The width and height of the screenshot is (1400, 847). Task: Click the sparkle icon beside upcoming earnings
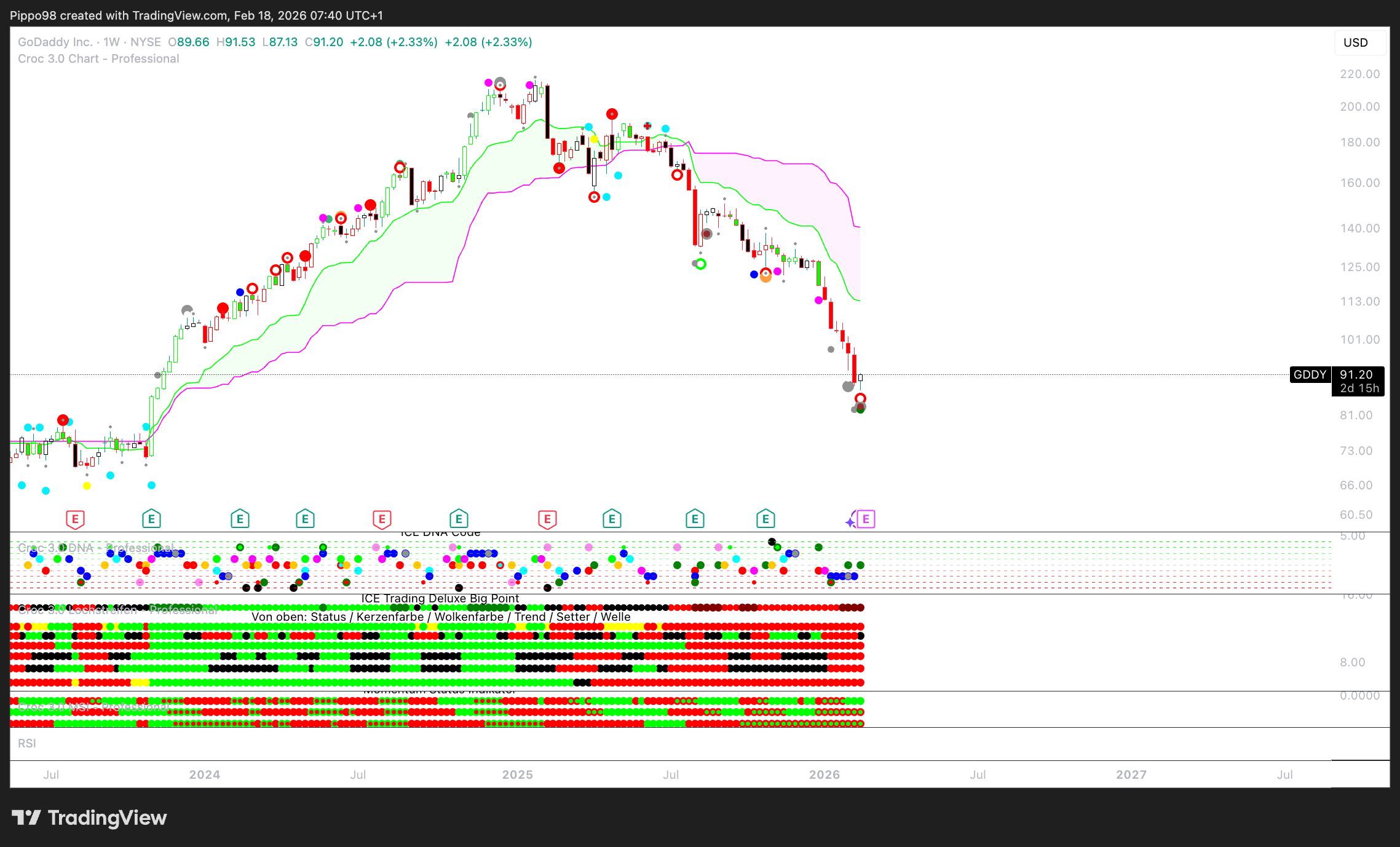coord(851,521)
